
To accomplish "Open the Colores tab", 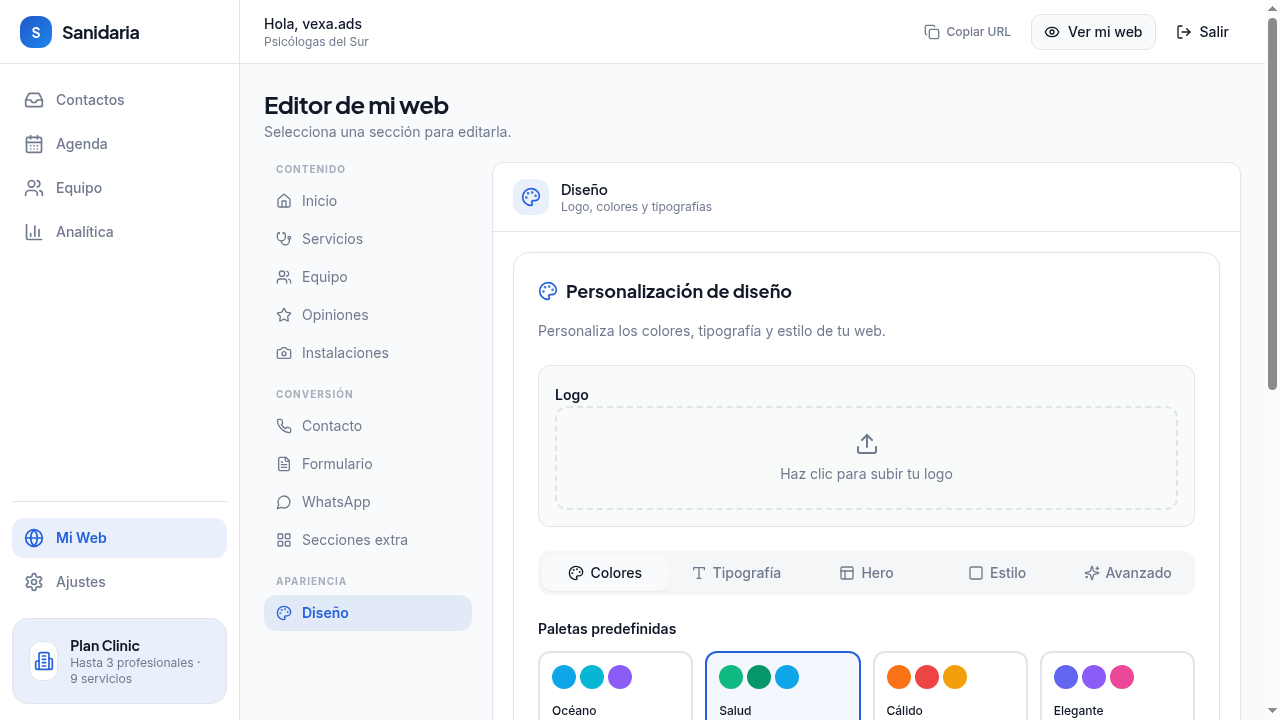I will click(605, 573).
